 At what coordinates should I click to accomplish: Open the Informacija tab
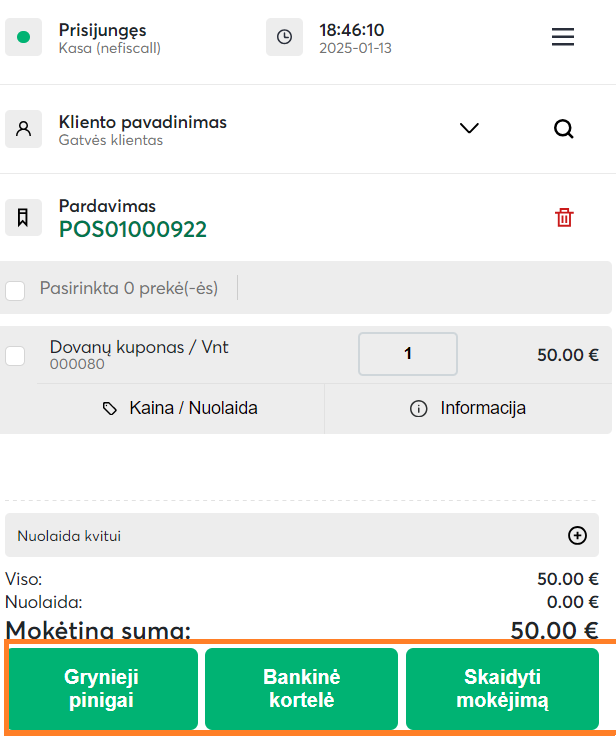pos(468,408)
